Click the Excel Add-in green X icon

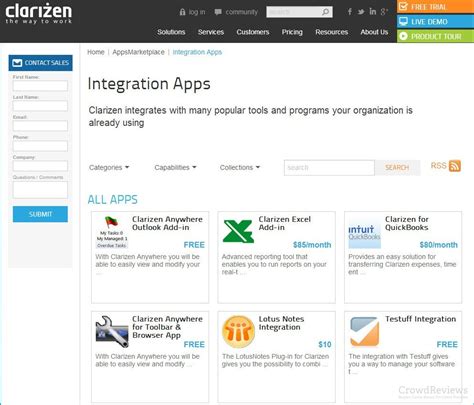pos(238,231)
